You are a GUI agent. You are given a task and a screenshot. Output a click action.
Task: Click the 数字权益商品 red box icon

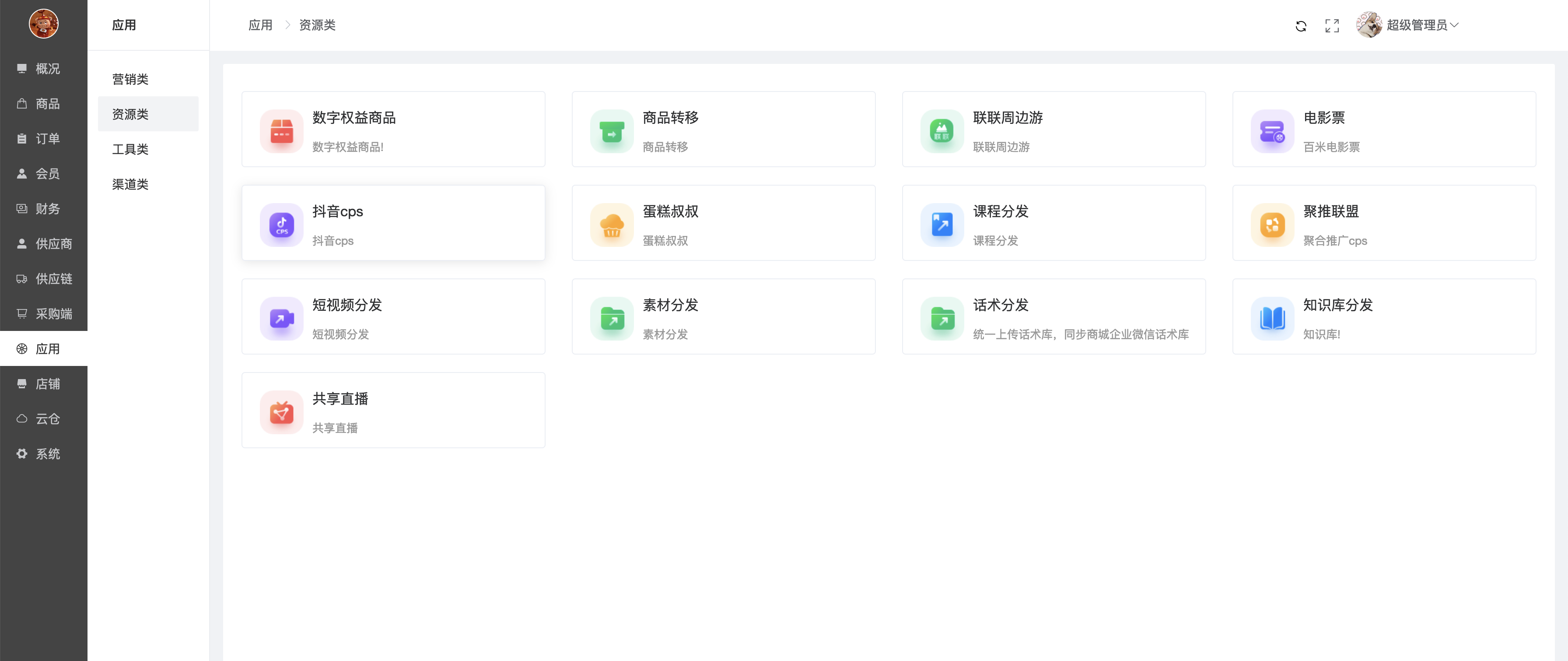click(x=281, y=131)
